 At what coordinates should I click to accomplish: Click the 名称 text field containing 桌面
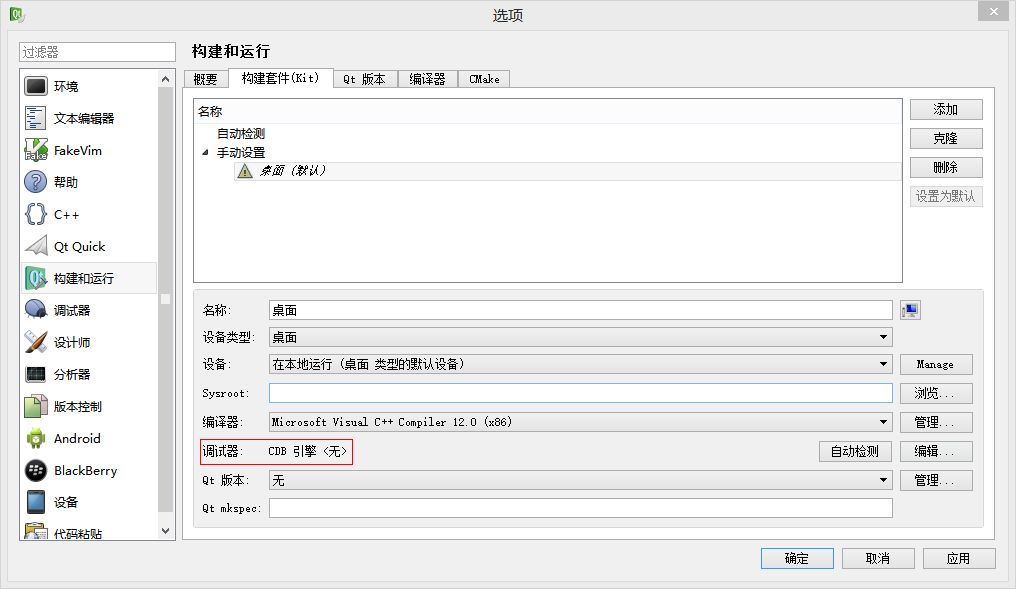tap(581, 310)
